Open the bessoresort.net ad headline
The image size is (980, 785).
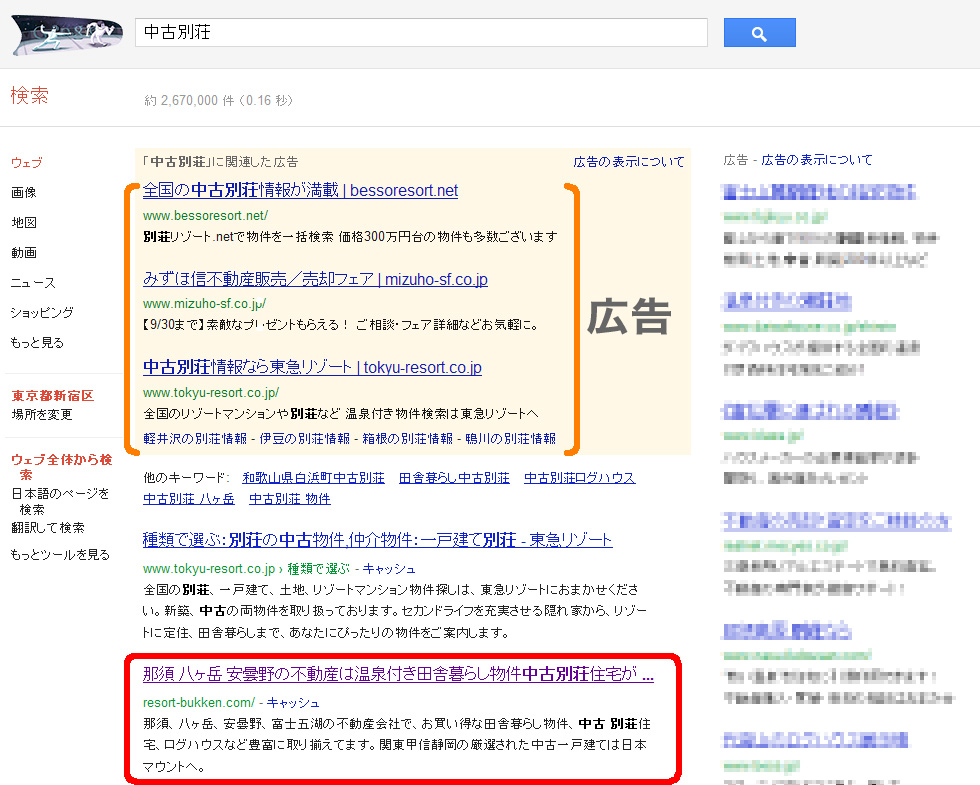(x=300, y=190)
